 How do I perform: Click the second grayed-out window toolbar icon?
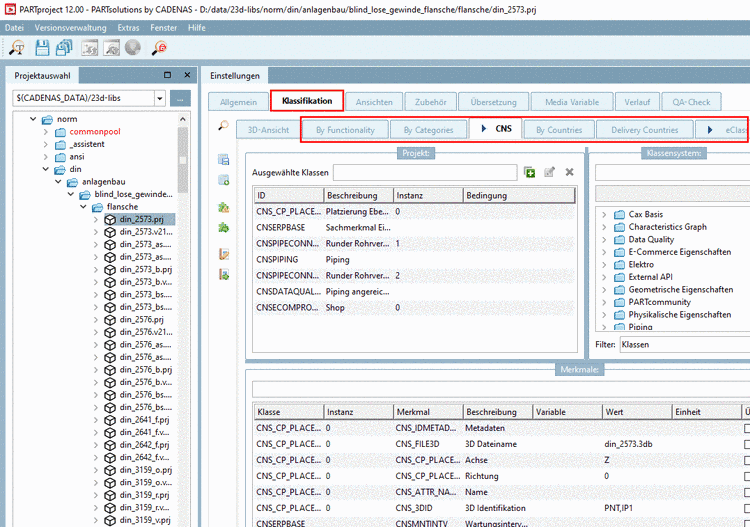(111, 48)
